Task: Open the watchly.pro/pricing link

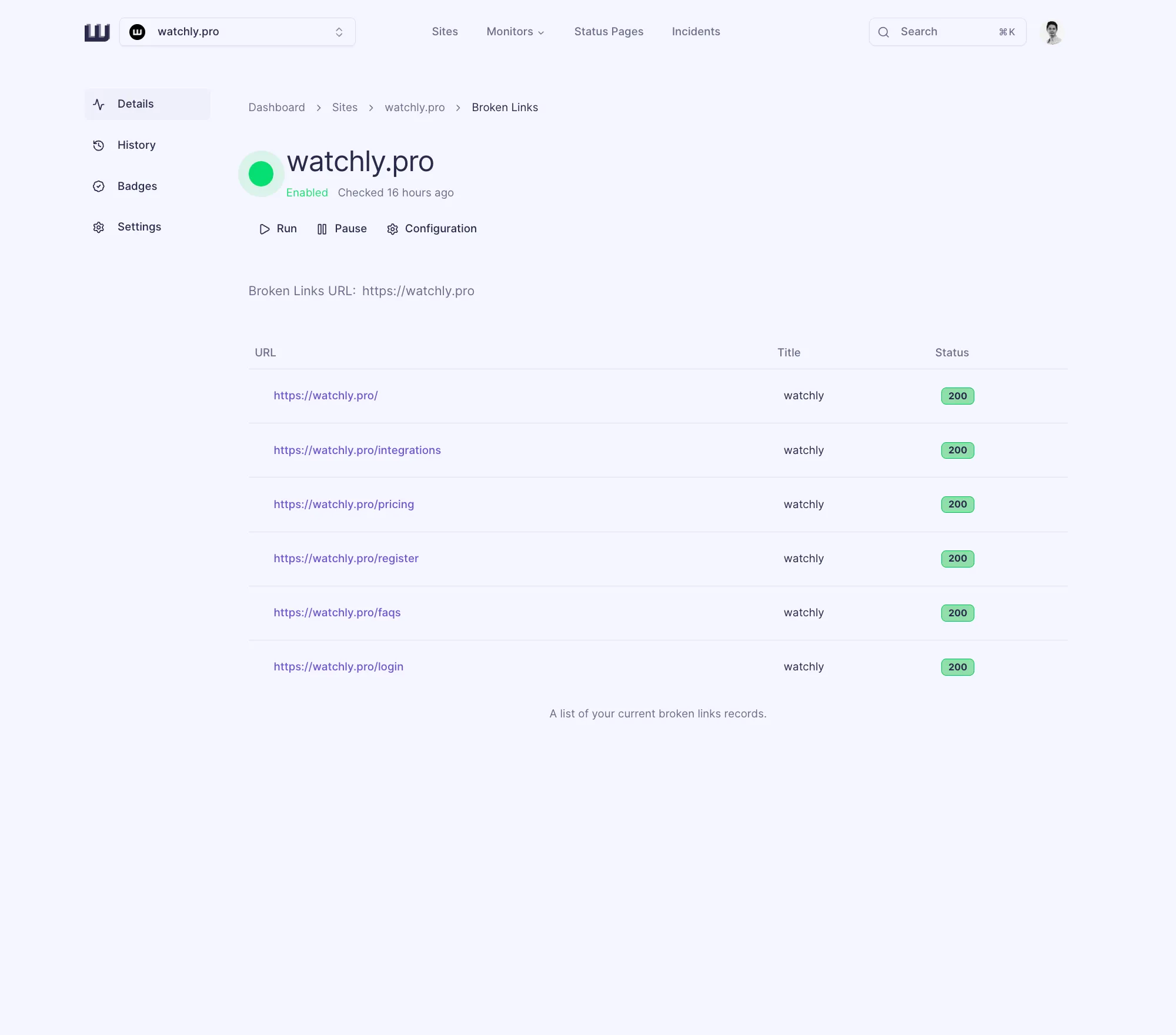Action: [x=343, y=505]
